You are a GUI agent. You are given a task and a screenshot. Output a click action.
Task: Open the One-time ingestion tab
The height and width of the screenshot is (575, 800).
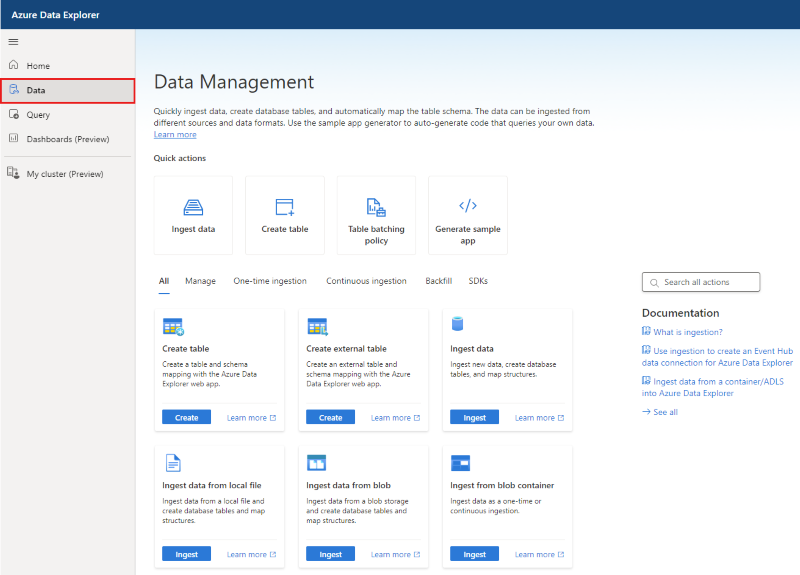point(270,281)
